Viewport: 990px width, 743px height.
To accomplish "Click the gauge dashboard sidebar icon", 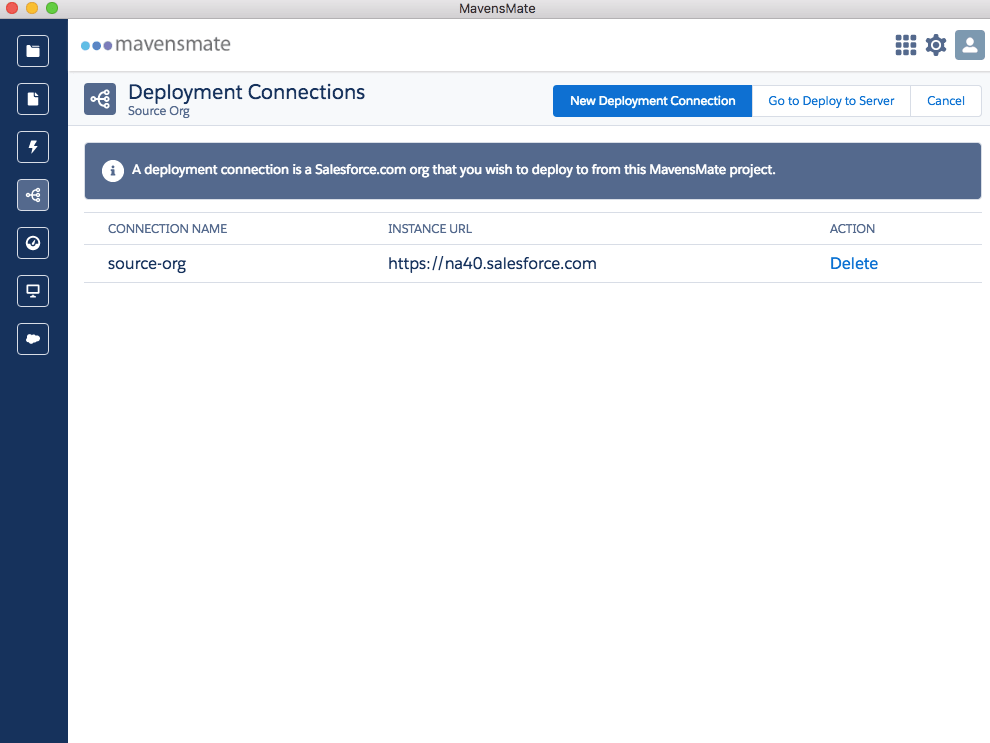I will click(33, 243).
